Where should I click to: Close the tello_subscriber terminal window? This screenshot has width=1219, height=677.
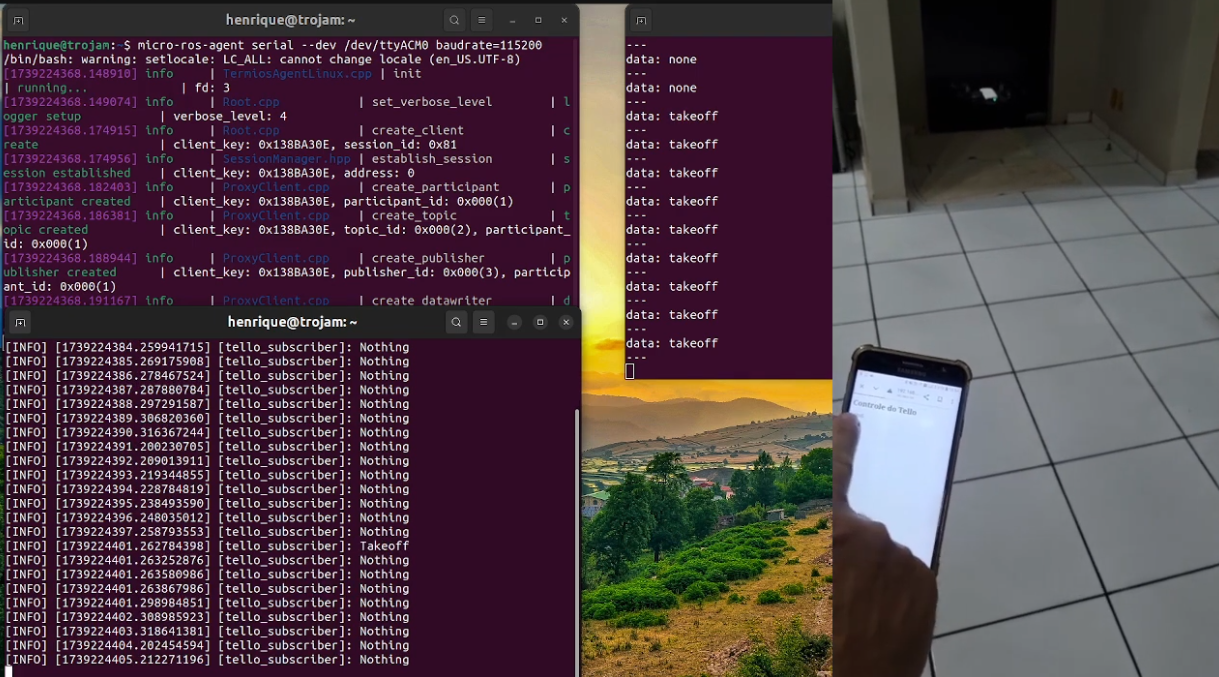pyautogui.click(x=566, y=322)
